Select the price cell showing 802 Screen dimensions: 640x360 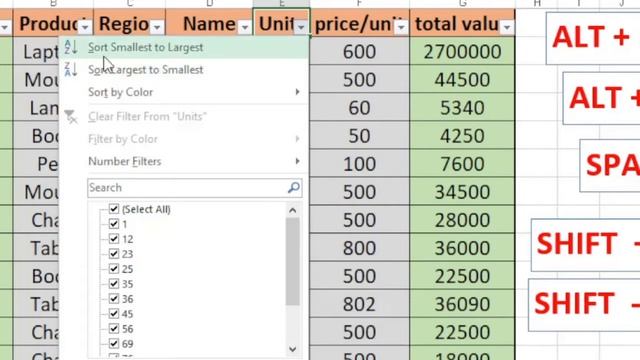coord(359,304)
